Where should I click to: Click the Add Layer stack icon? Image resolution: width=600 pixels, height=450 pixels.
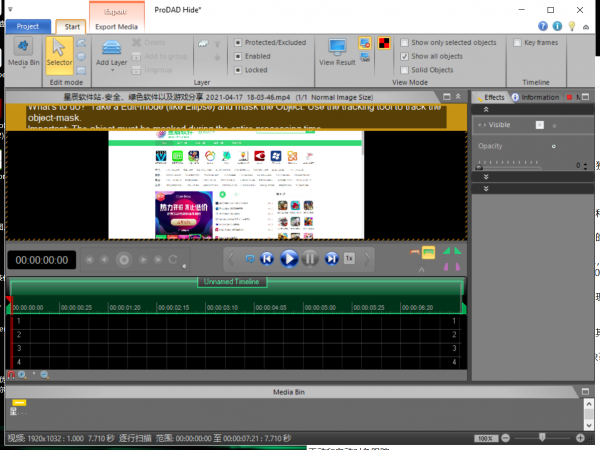(x=111, y=47)
